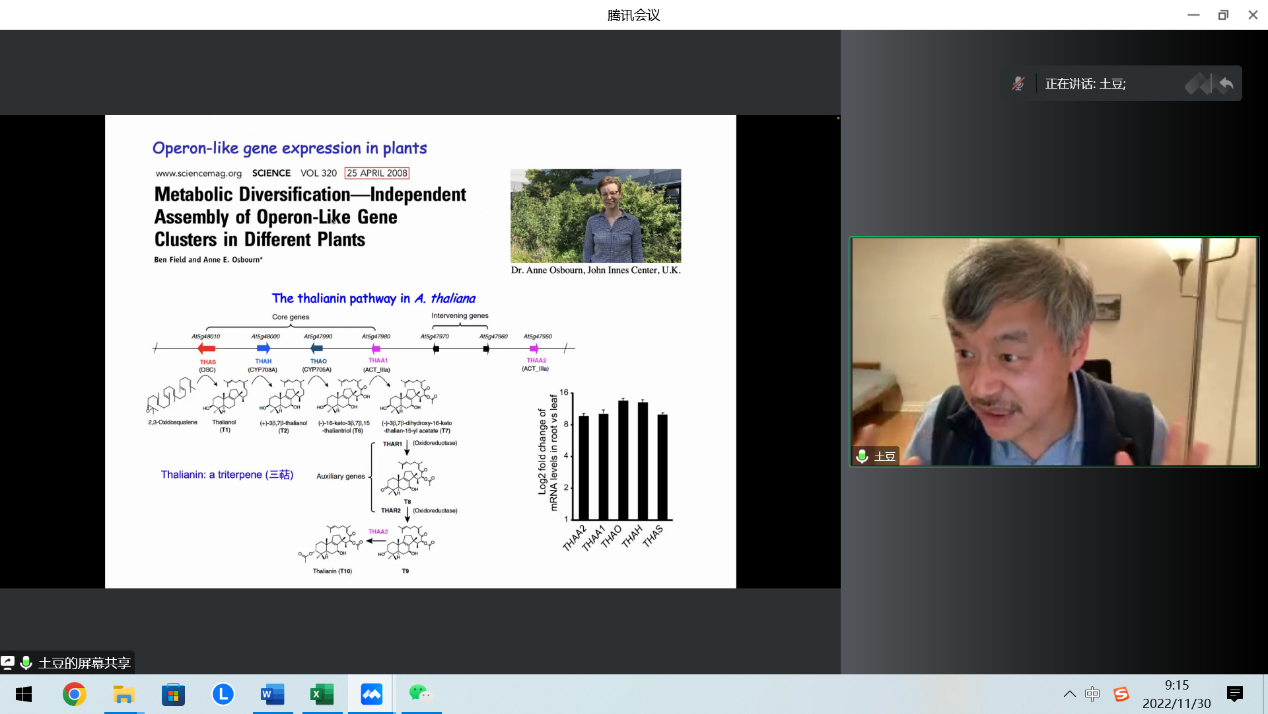Click the 'Thalianin: a triterpene' text
Screen dimensions: 1268x714
coord(227,474)
